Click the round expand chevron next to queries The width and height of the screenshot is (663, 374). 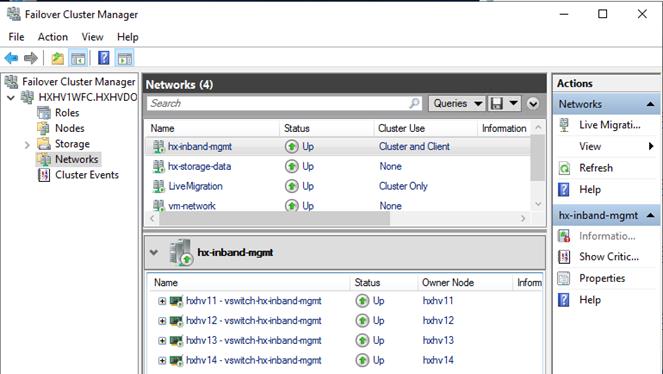pos(533,104)
